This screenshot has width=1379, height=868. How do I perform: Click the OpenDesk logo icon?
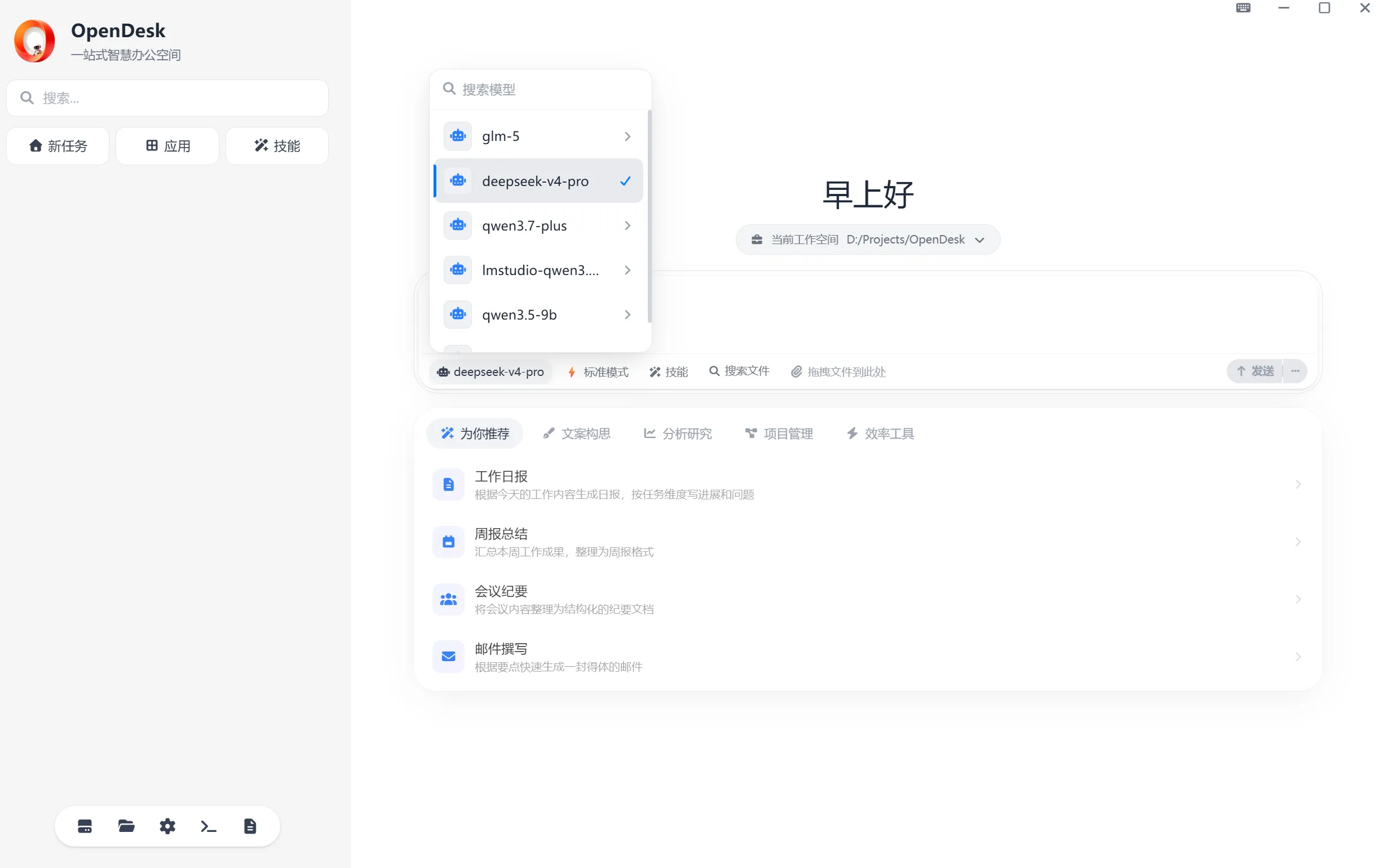coord(34,41)
